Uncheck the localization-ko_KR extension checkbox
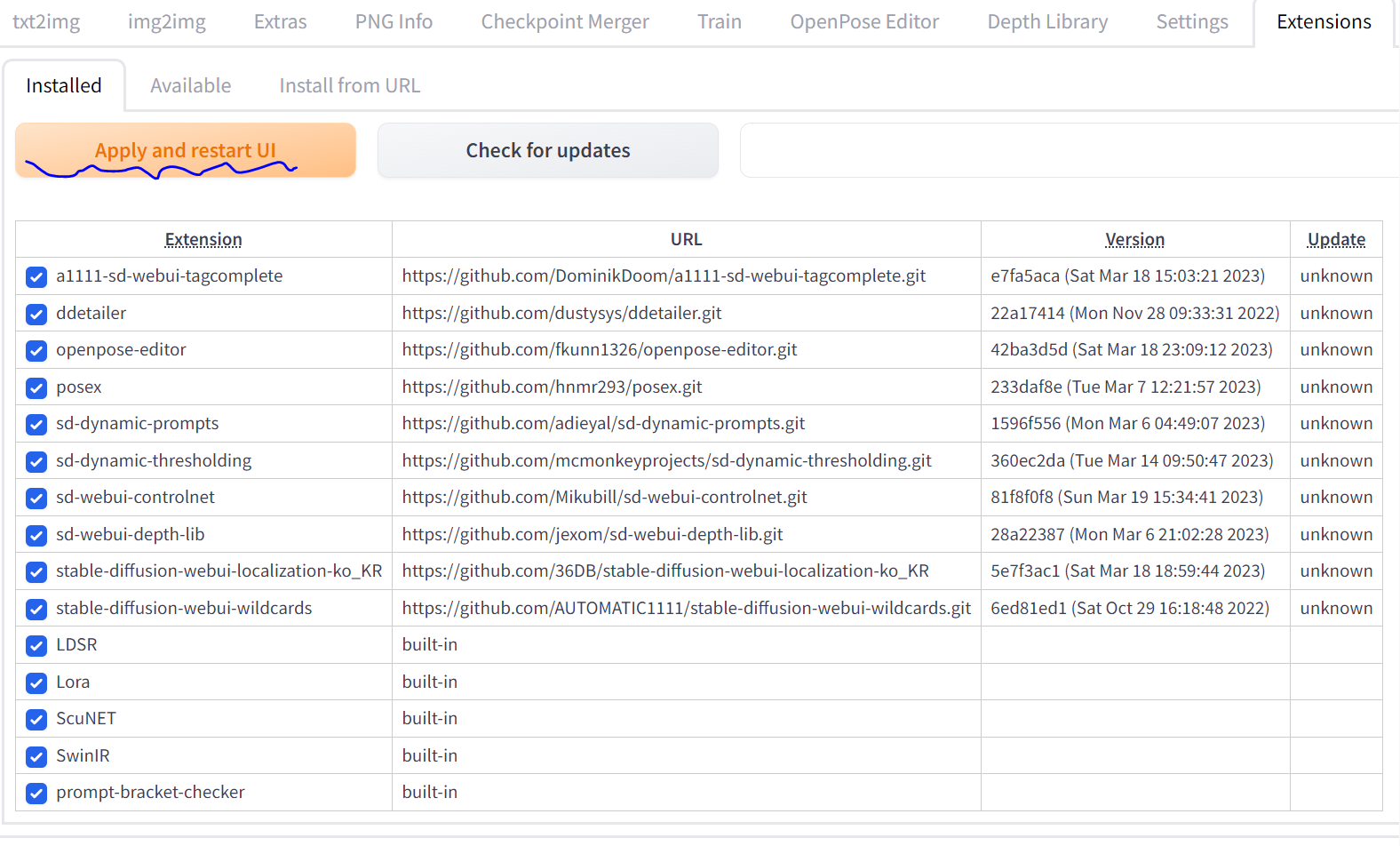Screen dimensions: 1400x846 point(36,572)
